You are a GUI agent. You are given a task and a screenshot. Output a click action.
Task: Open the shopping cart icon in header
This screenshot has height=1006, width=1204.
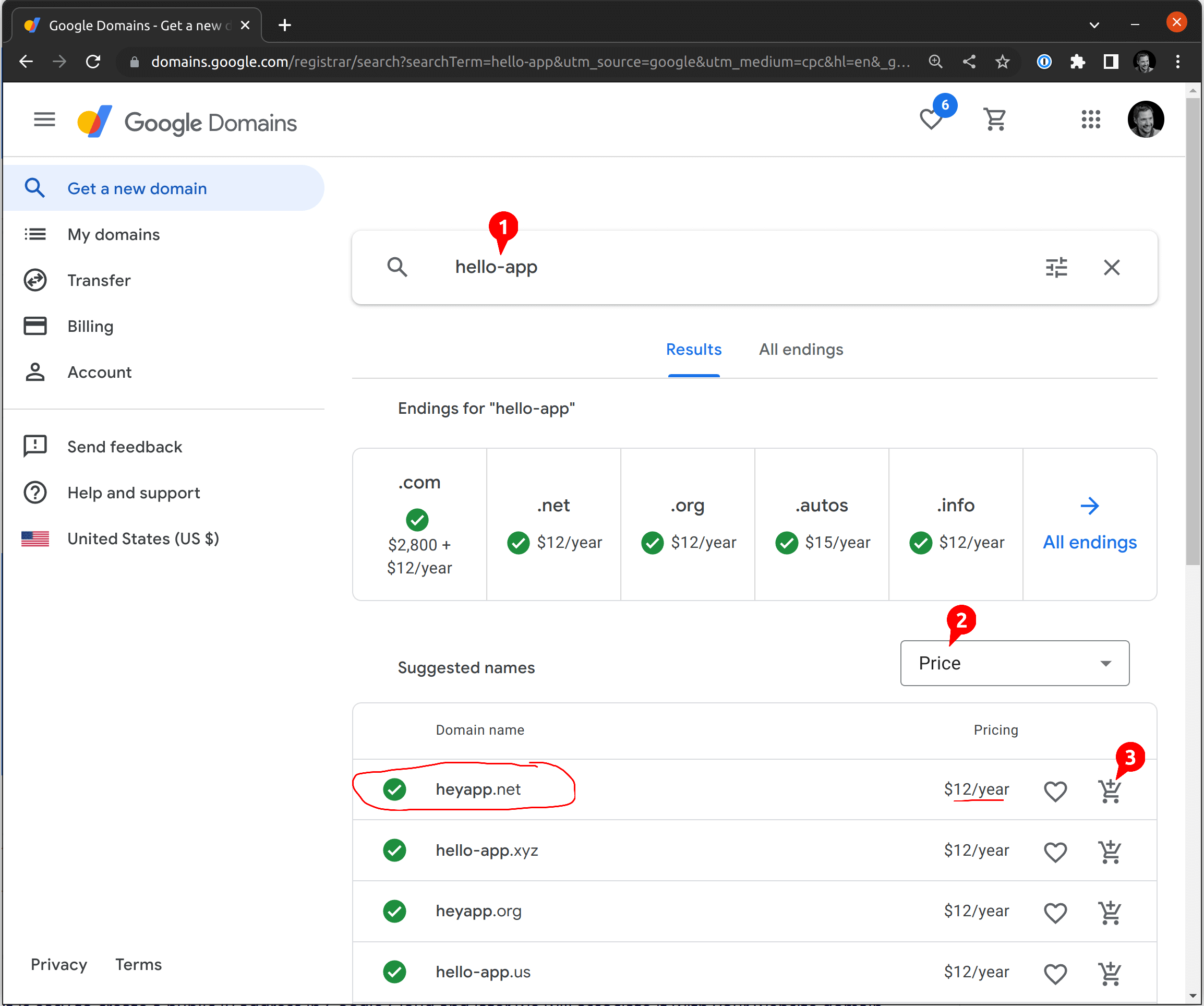995,119
